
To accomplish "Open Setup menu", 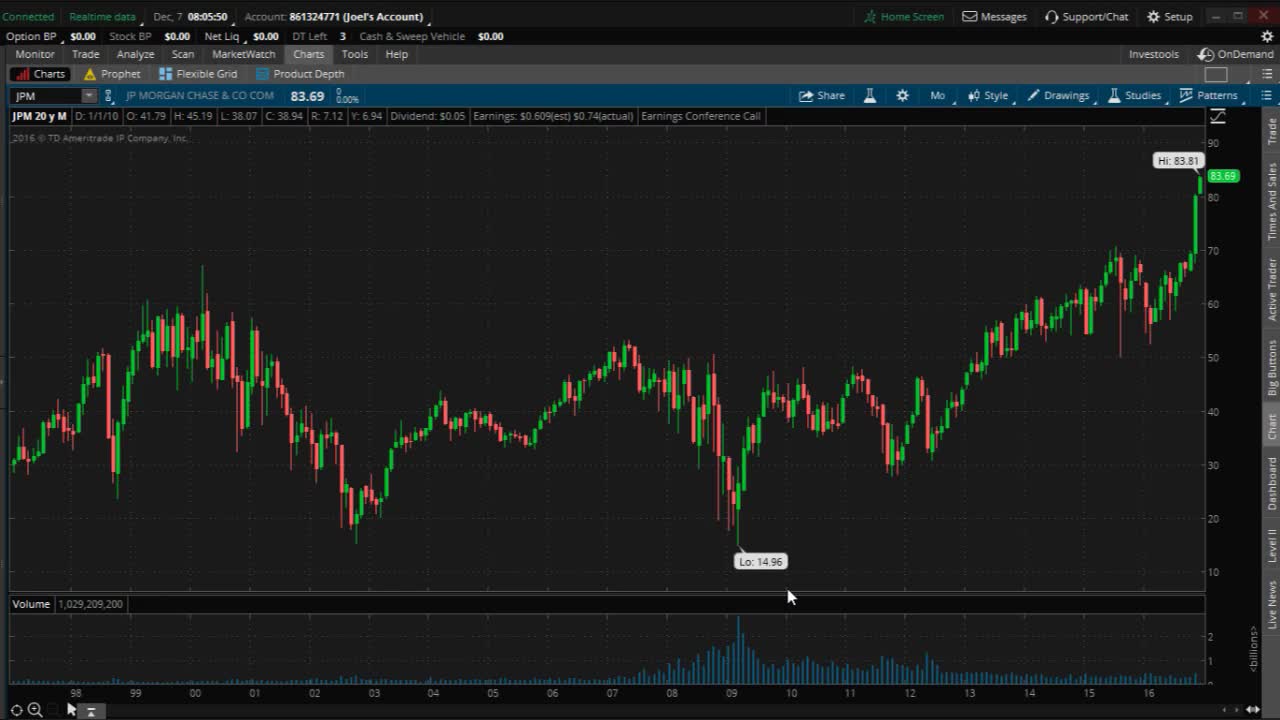I will pos(1169,17).
